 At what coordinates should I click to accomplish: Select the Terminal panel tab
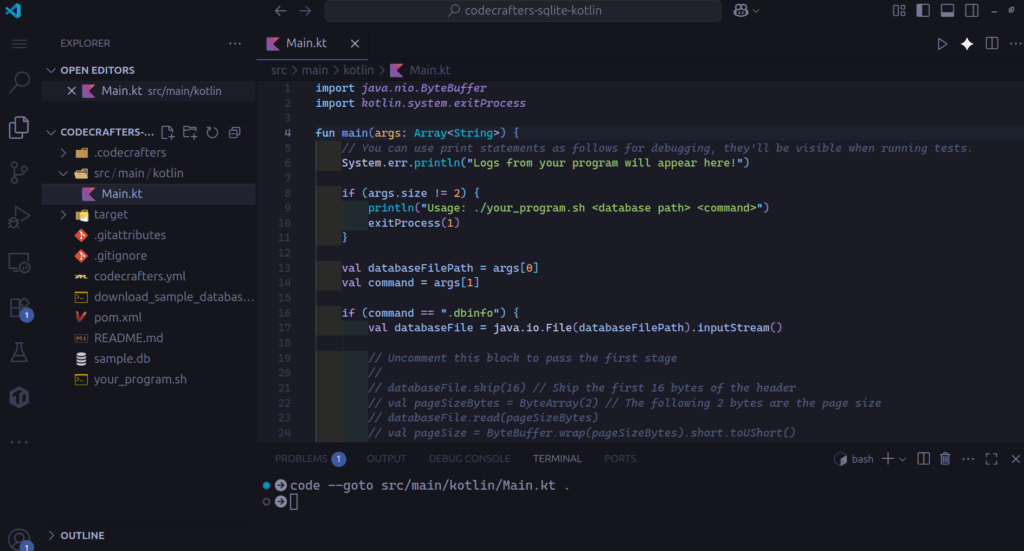pos(556,459)
